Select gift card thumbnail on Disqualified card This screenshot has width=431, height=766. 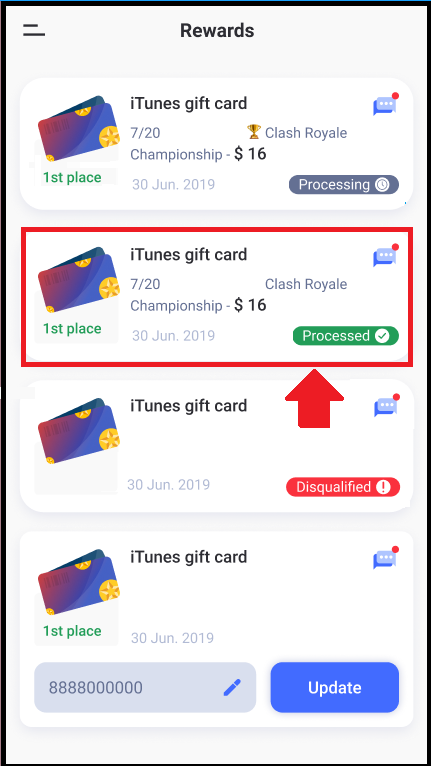click(79, 431)
